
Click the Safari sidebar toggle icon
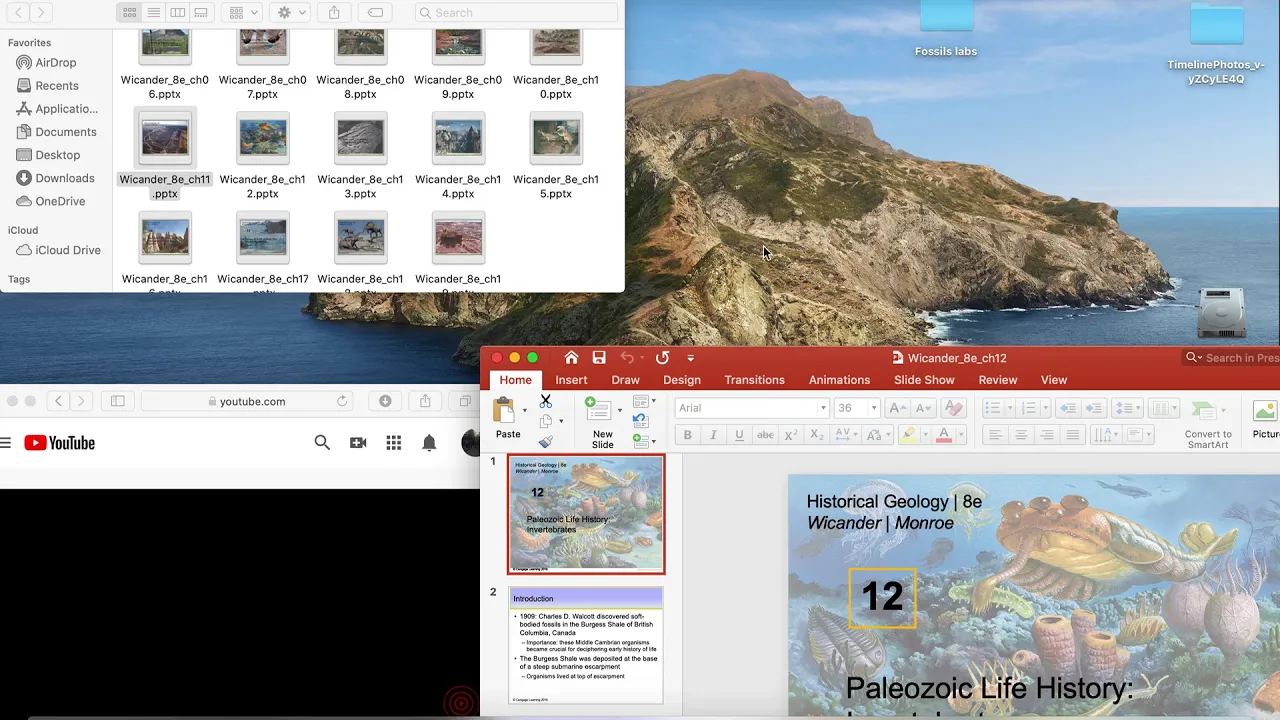coord(117,401)
